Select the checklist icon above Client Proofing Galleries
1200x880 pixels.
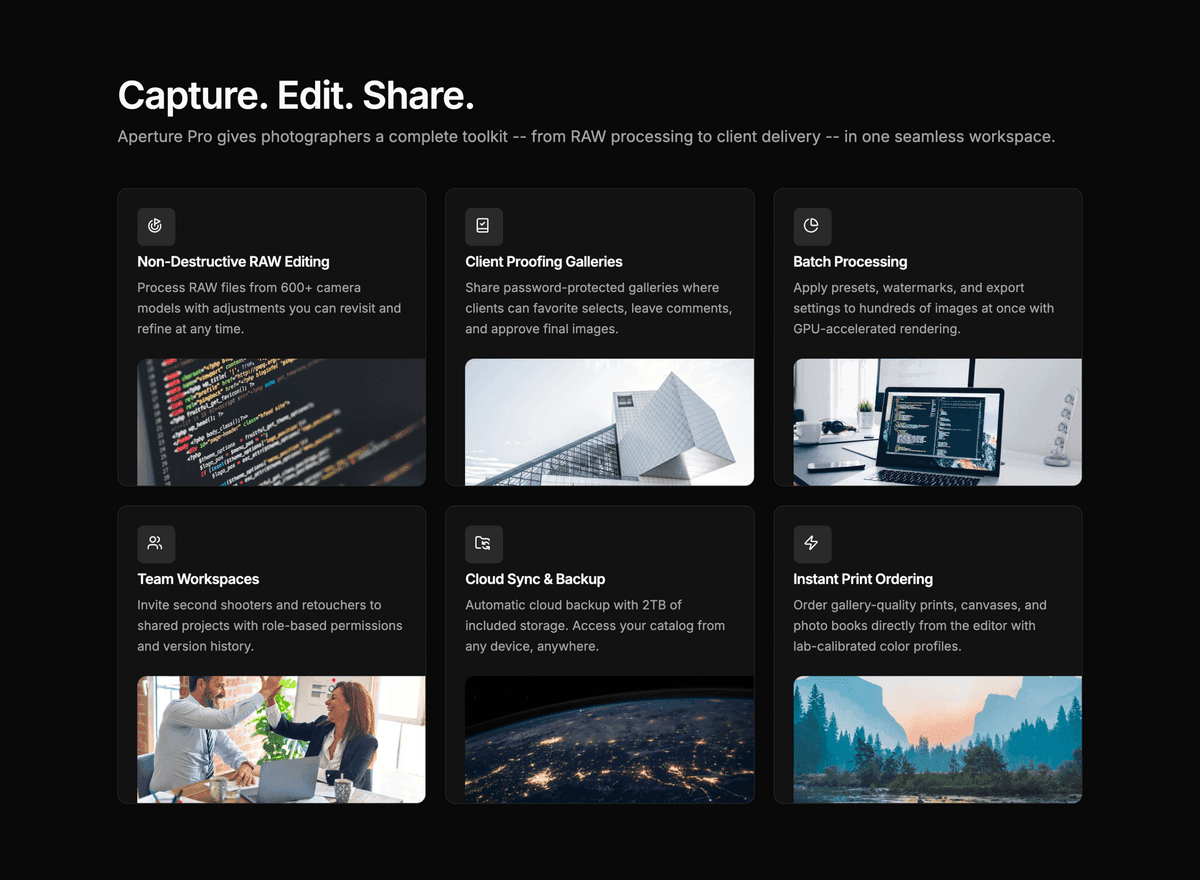(484, 227)
